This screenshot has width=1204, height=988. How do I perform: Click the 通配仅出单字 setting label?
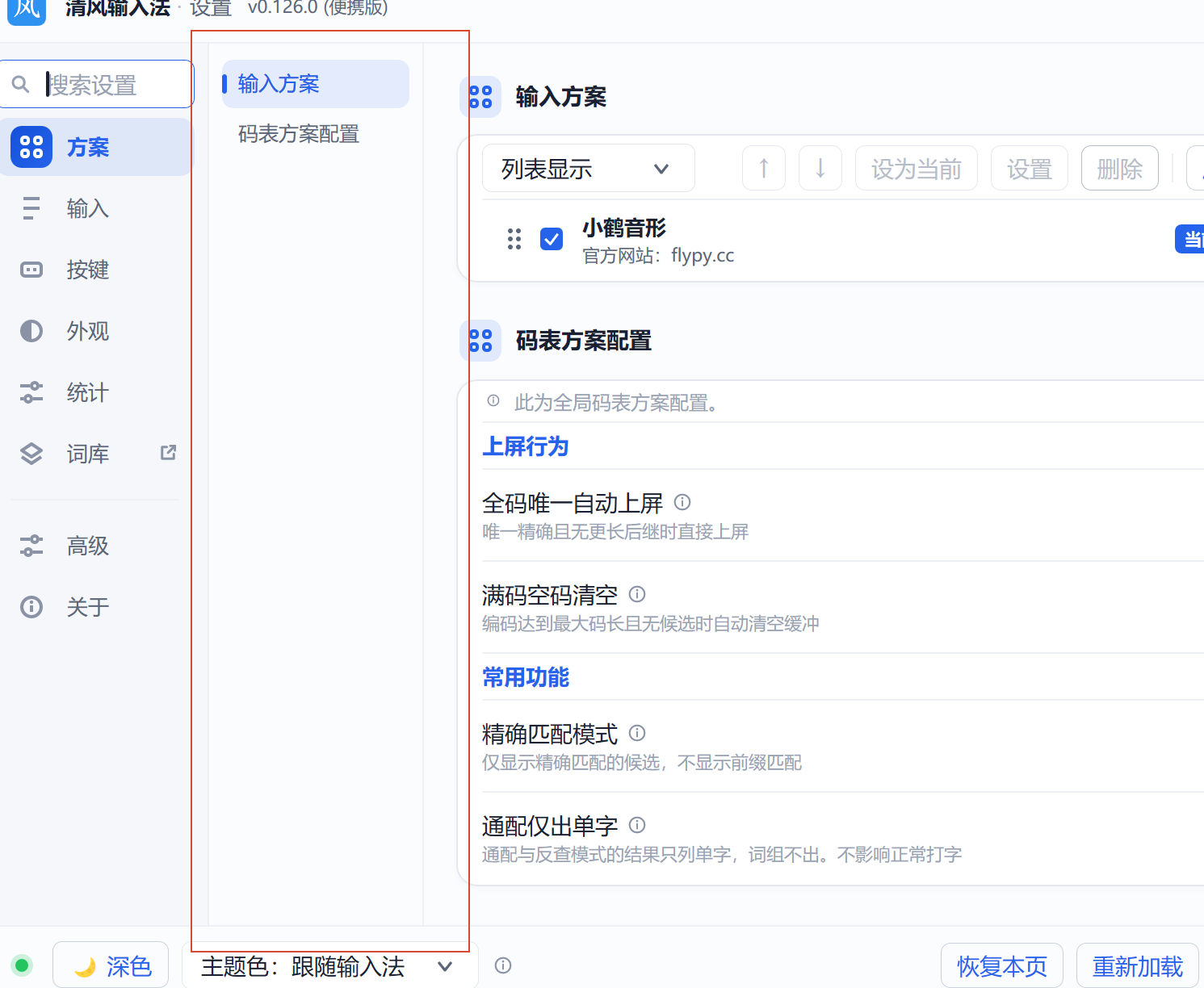(550, 826)
